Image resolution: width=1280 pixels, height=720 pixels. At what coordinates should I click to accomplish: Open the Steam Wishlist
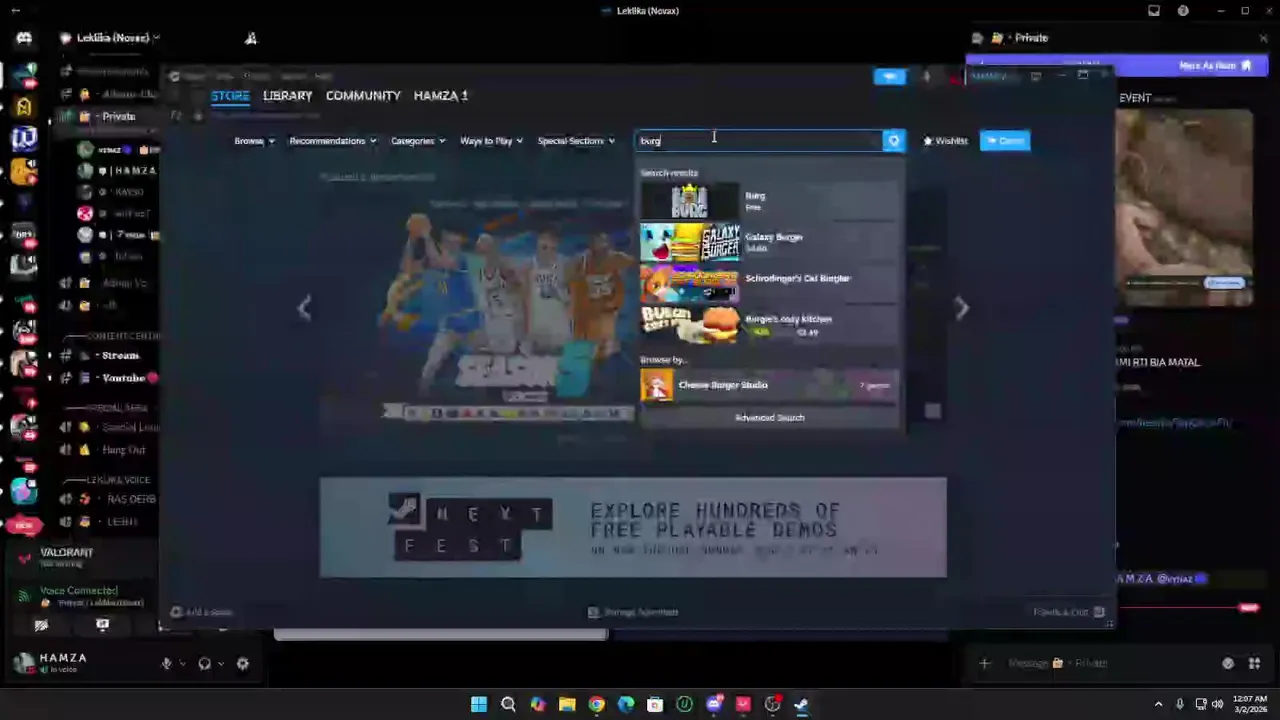[x=945, y=141]
